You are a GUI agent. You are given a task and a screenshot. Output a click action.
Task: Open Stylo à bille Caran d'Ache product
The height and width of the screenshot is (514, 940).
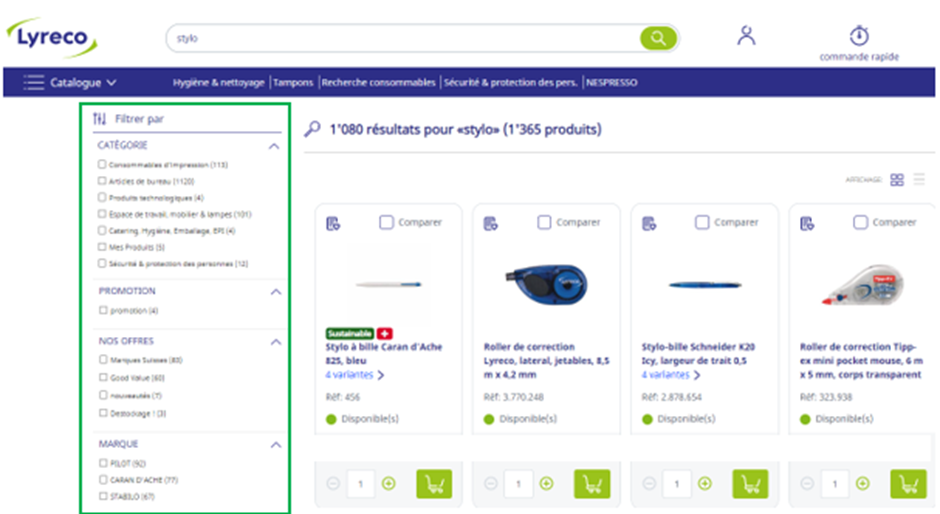pos(384,354)
